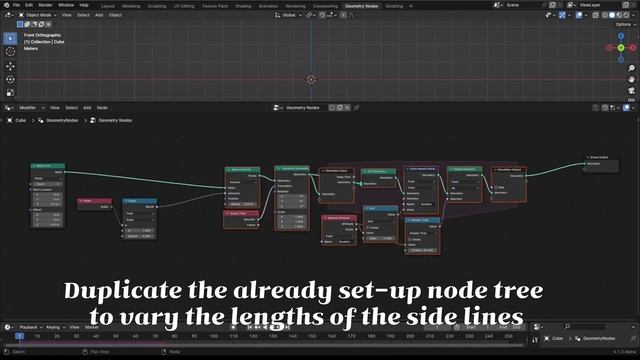Open the Node menu in the node editor

(102, 108)
